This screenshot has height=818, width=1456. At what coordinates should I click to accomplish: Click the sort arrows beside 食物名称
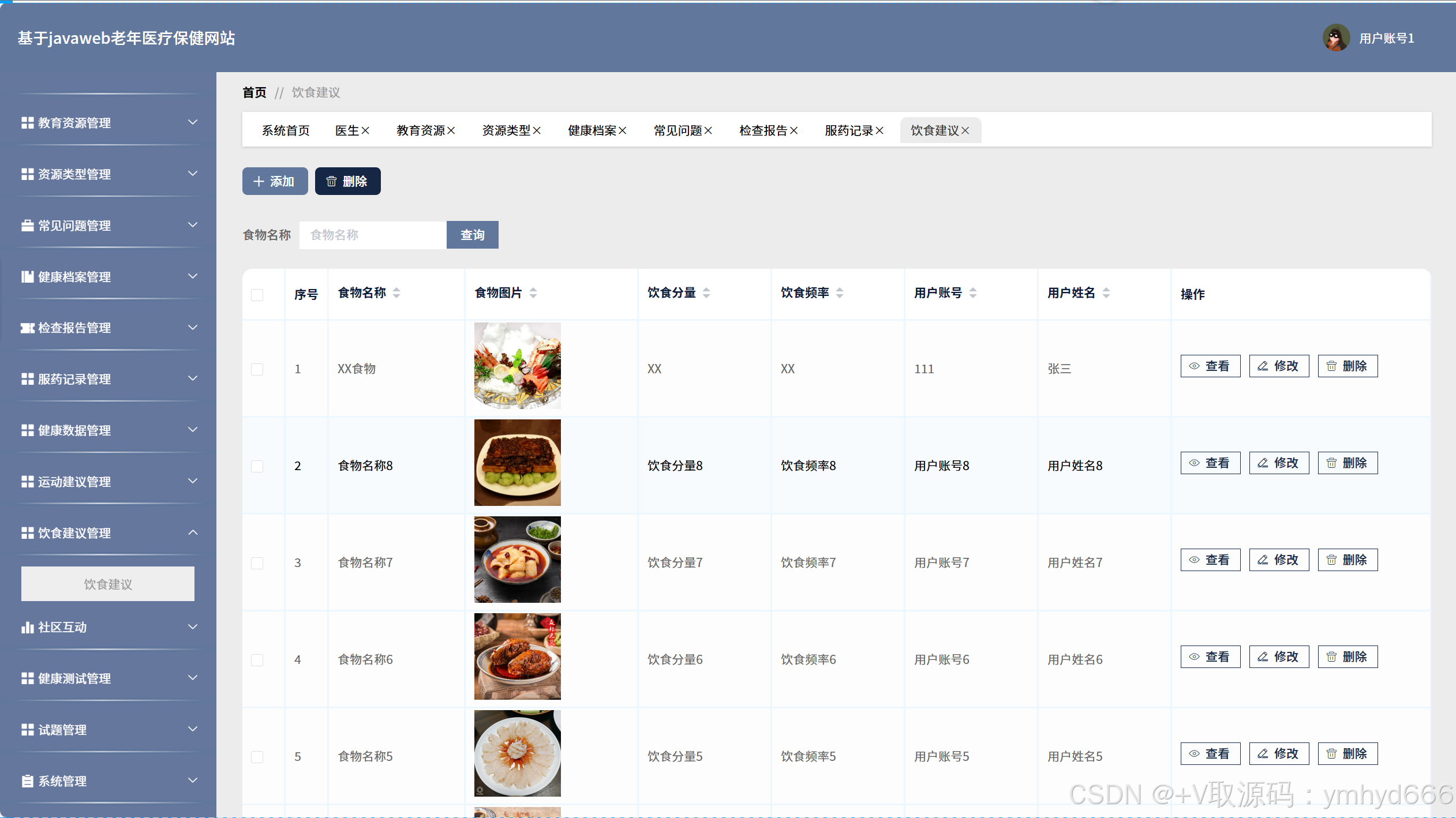[x=396, y=293]
